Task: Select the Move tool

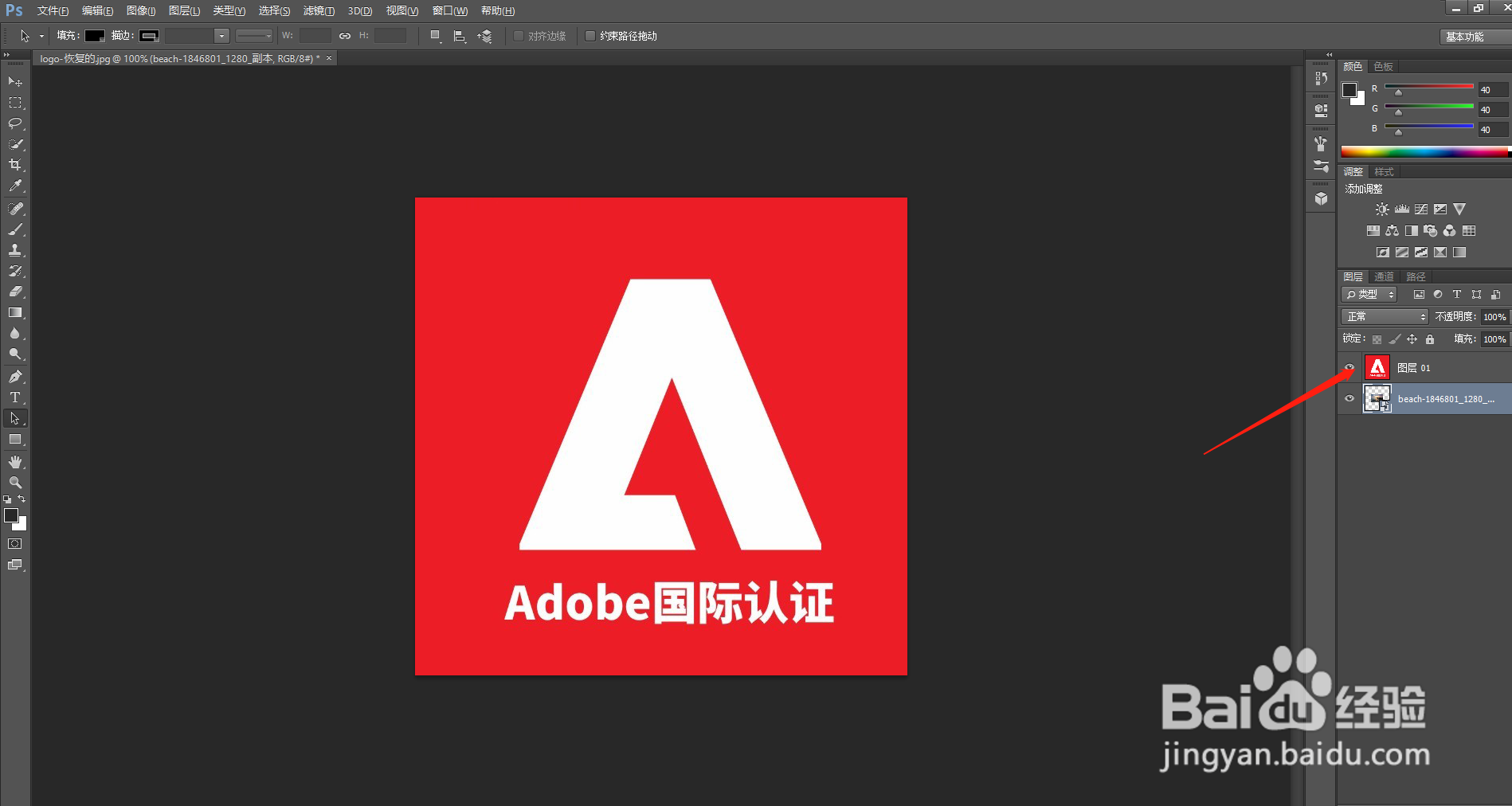Action: tap(15, 81)
